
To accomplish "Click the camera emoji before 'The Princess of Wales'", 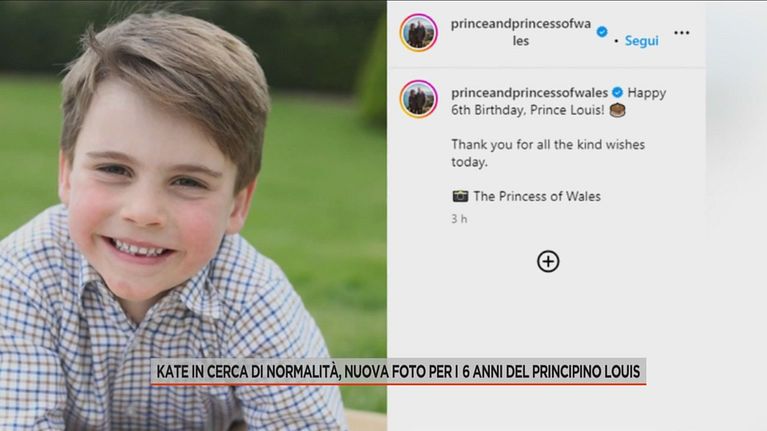I will pyautogui.click(x=460, y=196).
